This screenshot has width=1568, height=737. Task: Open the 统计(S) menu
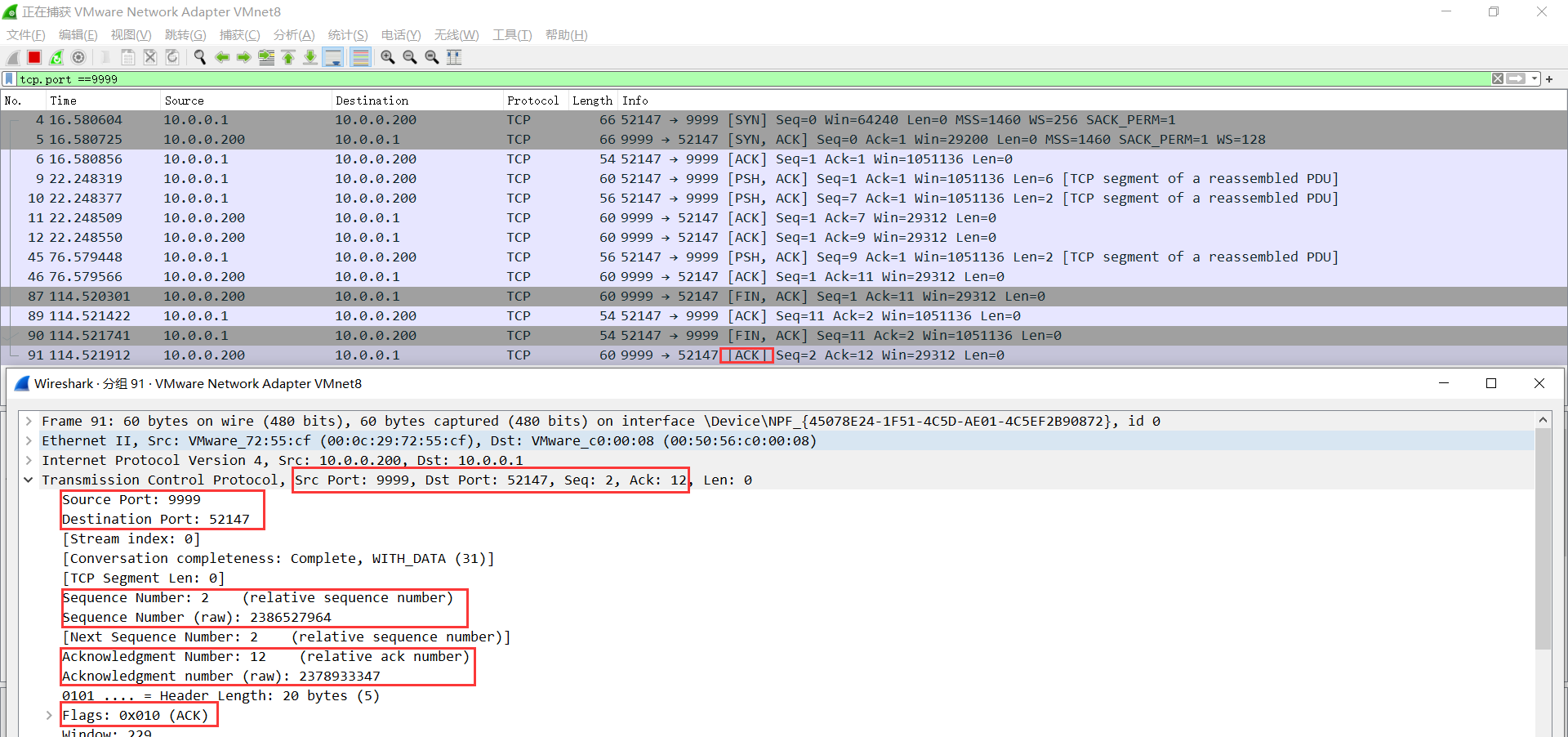(348, 35)
